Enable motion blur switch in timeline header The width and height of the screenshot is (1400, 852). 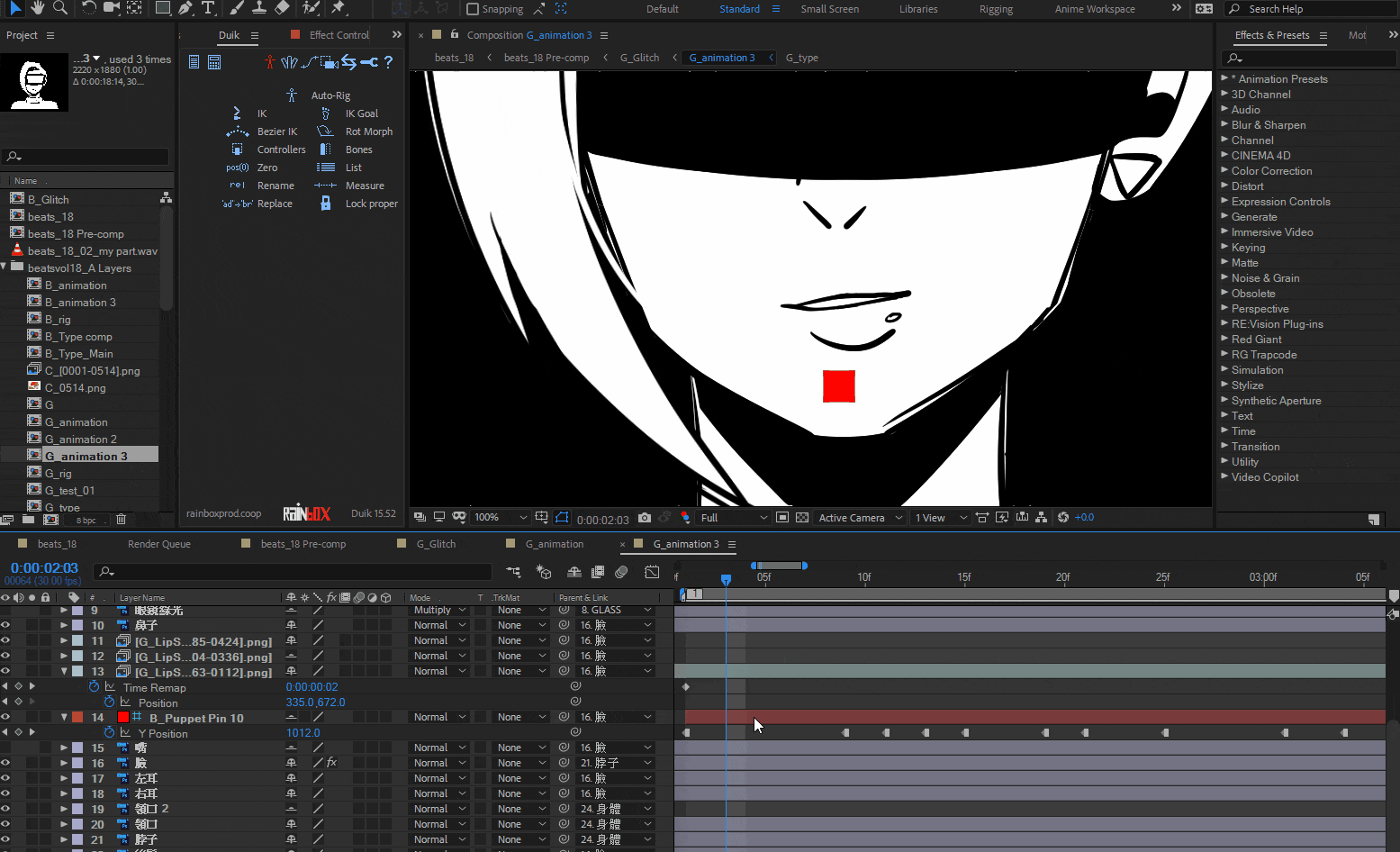[621, 572]
